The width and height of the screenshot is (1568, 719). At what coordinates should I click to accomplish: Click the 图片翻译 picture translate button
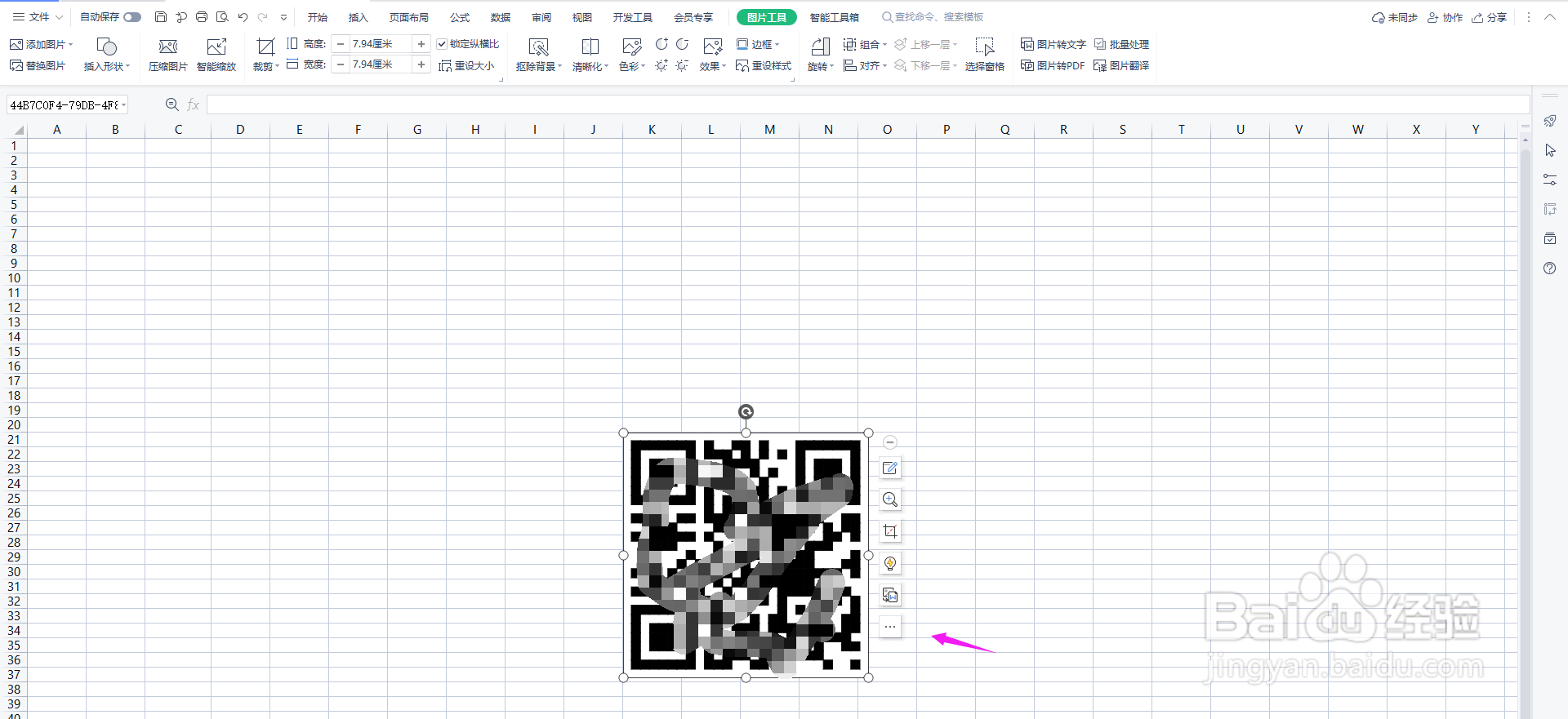1121,65
